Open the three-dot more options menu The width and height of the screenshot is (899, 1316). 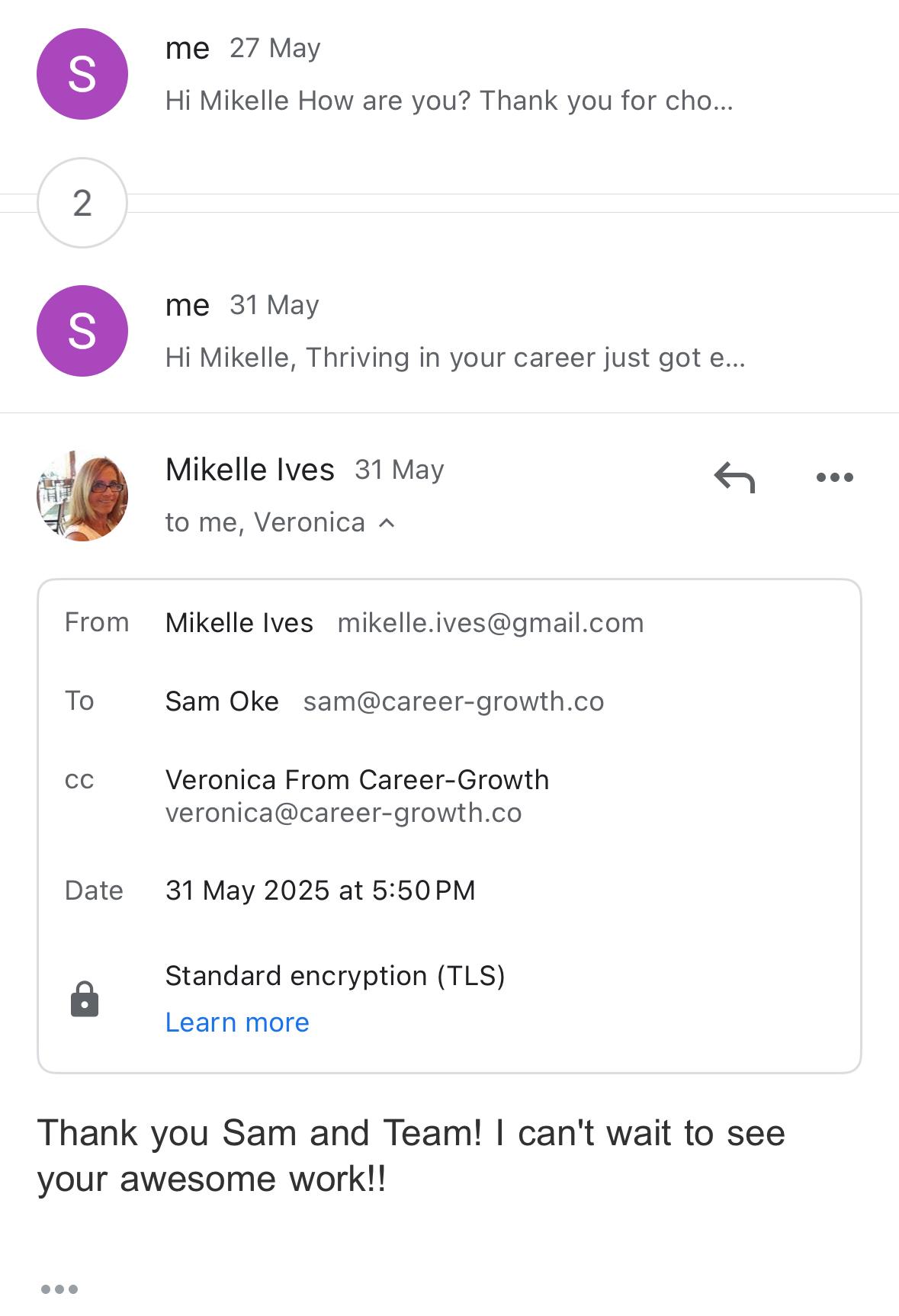pos(834,478)
